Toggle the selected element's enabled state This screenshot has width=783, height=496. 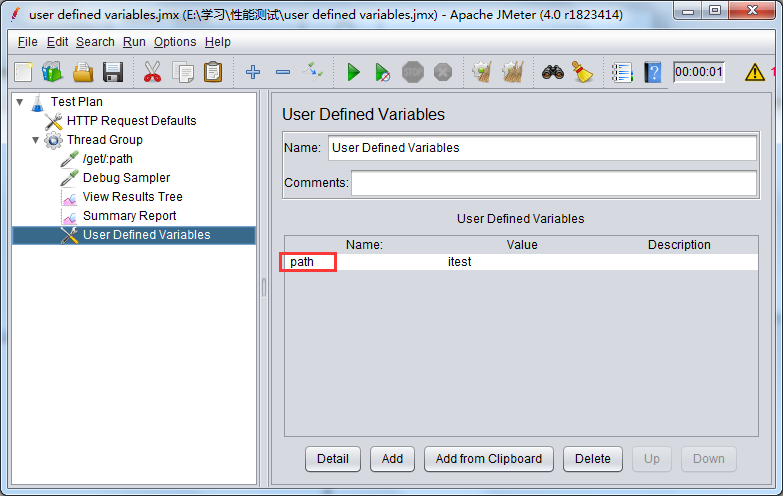point(313,72)
